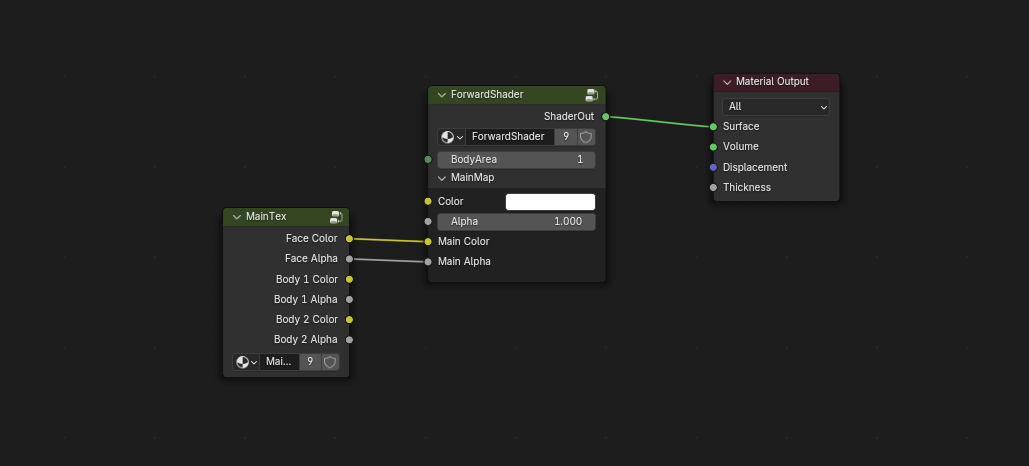Collapse the MainTex node
The image size is (1029, 466).
click(x=236, y=217)
